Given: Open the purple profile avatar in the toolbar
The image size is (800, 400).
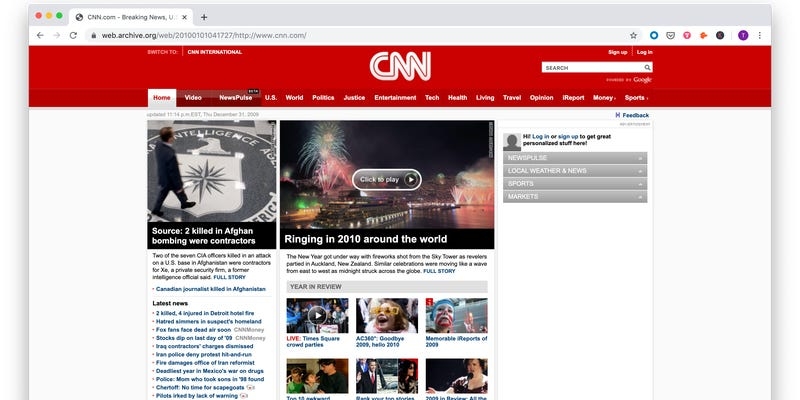Looking at the screenshot, I should [743, 35].
